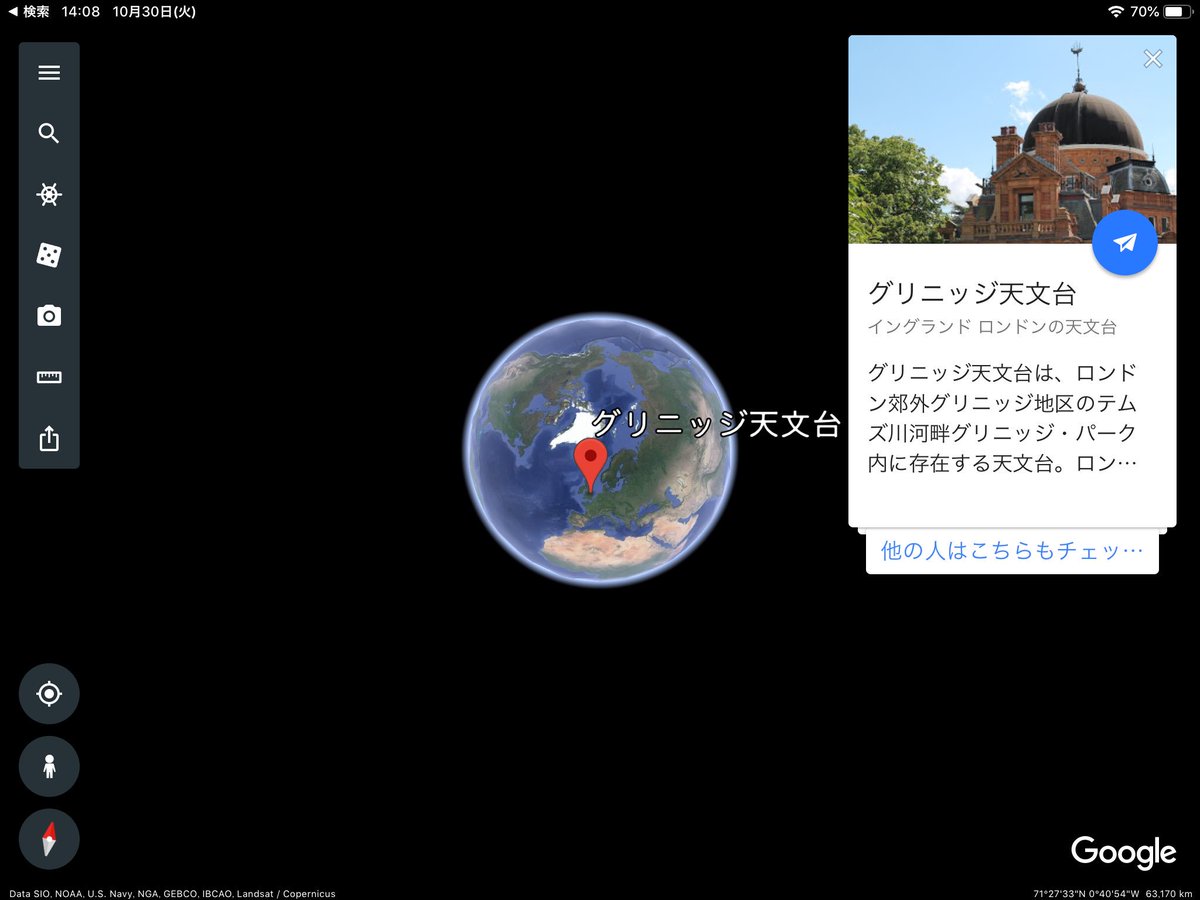Tap the globe label グリニッジ天文台

(x=716, y=424)
